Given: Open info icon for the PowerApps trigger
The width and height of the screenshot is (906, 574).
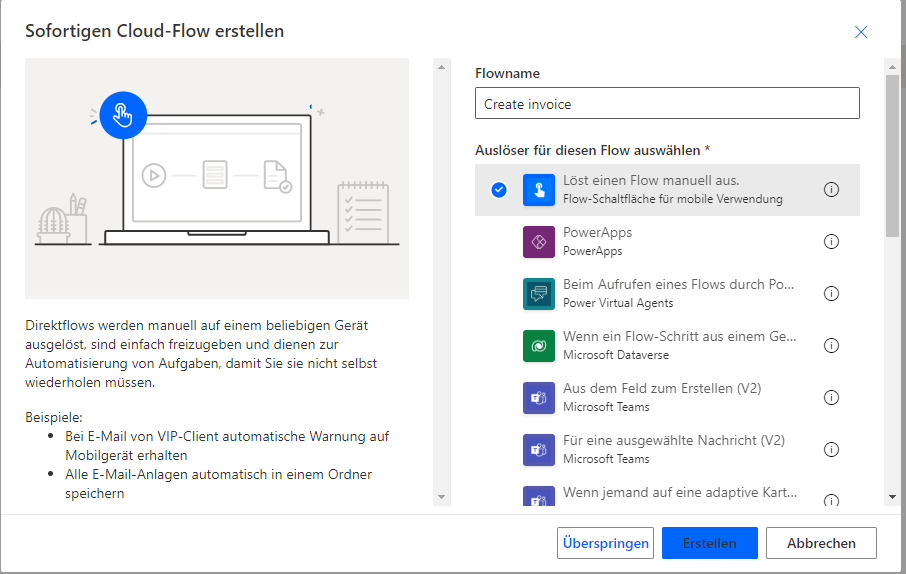Looking at the screenshot, I should [831, 242].
